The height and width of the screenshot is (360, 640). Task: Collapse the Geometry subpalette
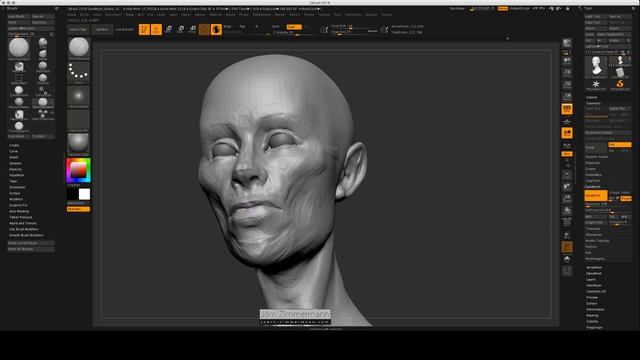pos(593,104)
